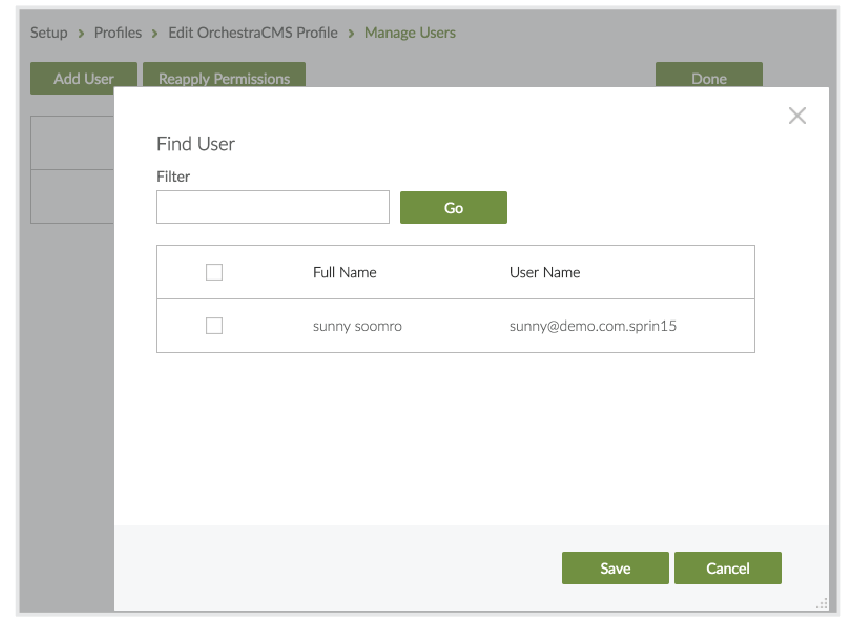Cancel the Find User dialog

[727, 568]
